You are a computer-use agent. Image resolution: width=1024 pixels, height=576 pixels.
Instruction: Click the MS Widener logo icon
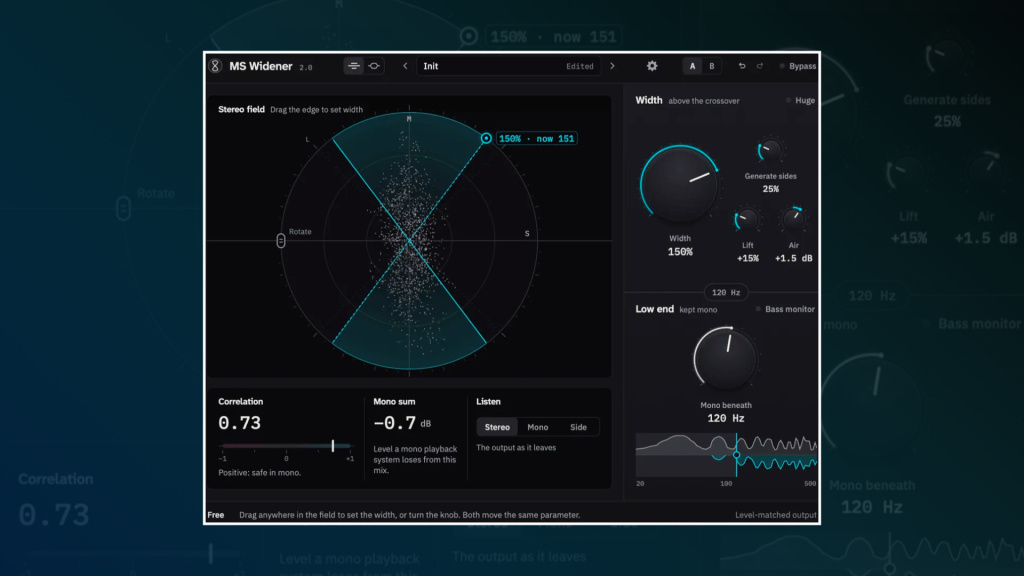click(x=215, y=66)
